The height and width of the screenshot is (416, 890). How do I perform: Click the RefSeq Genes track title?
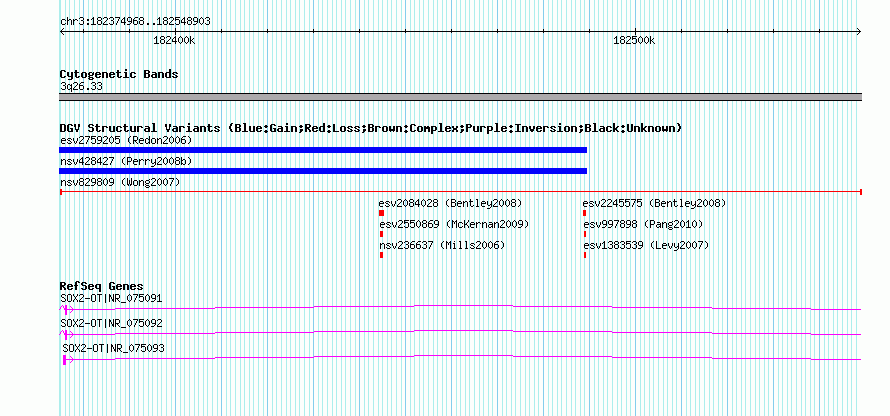pyautogui.click(x=102, y=286)
